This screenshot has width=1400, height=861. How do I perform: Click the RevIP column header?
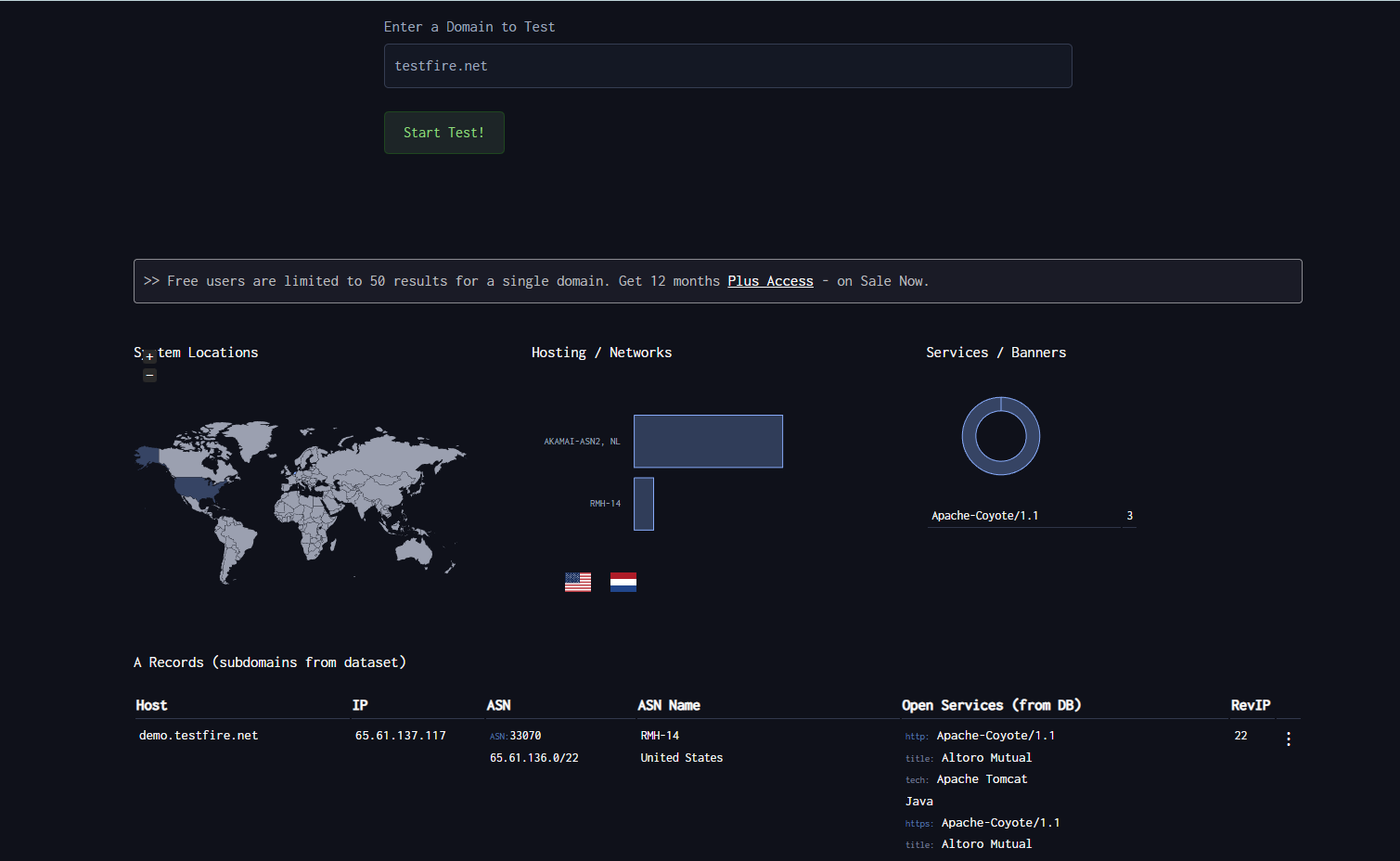1250,705
